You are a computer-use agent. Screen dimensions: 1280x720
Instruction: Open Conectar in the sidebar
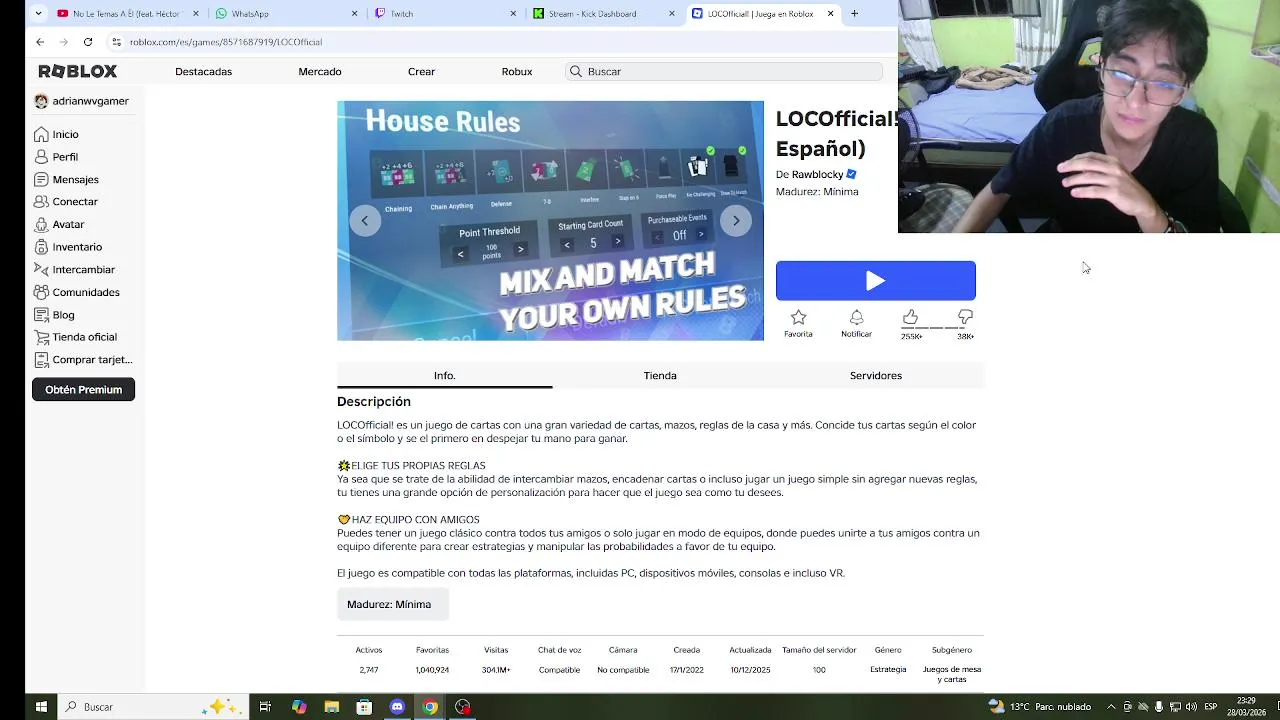[x=65, y=201]
